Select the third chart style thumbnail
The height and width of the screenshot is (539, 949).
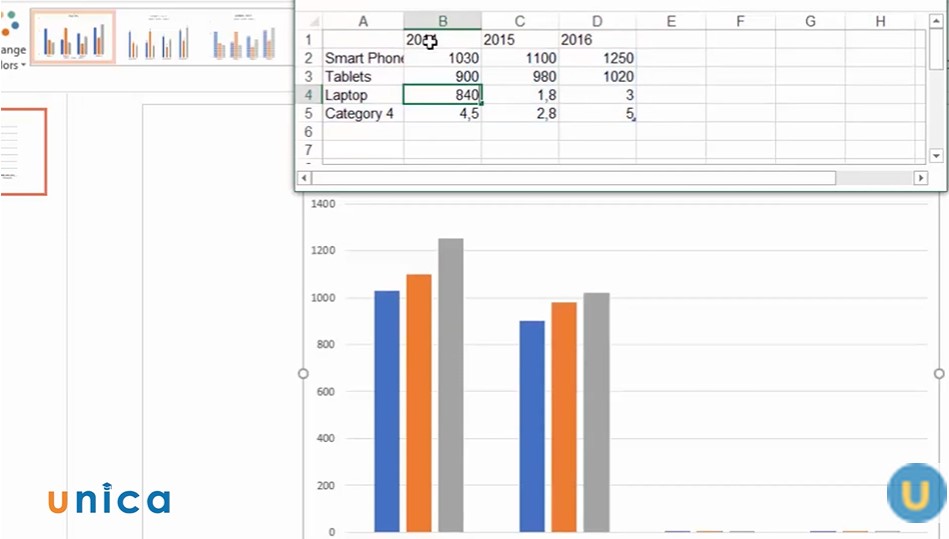[243, 37]
